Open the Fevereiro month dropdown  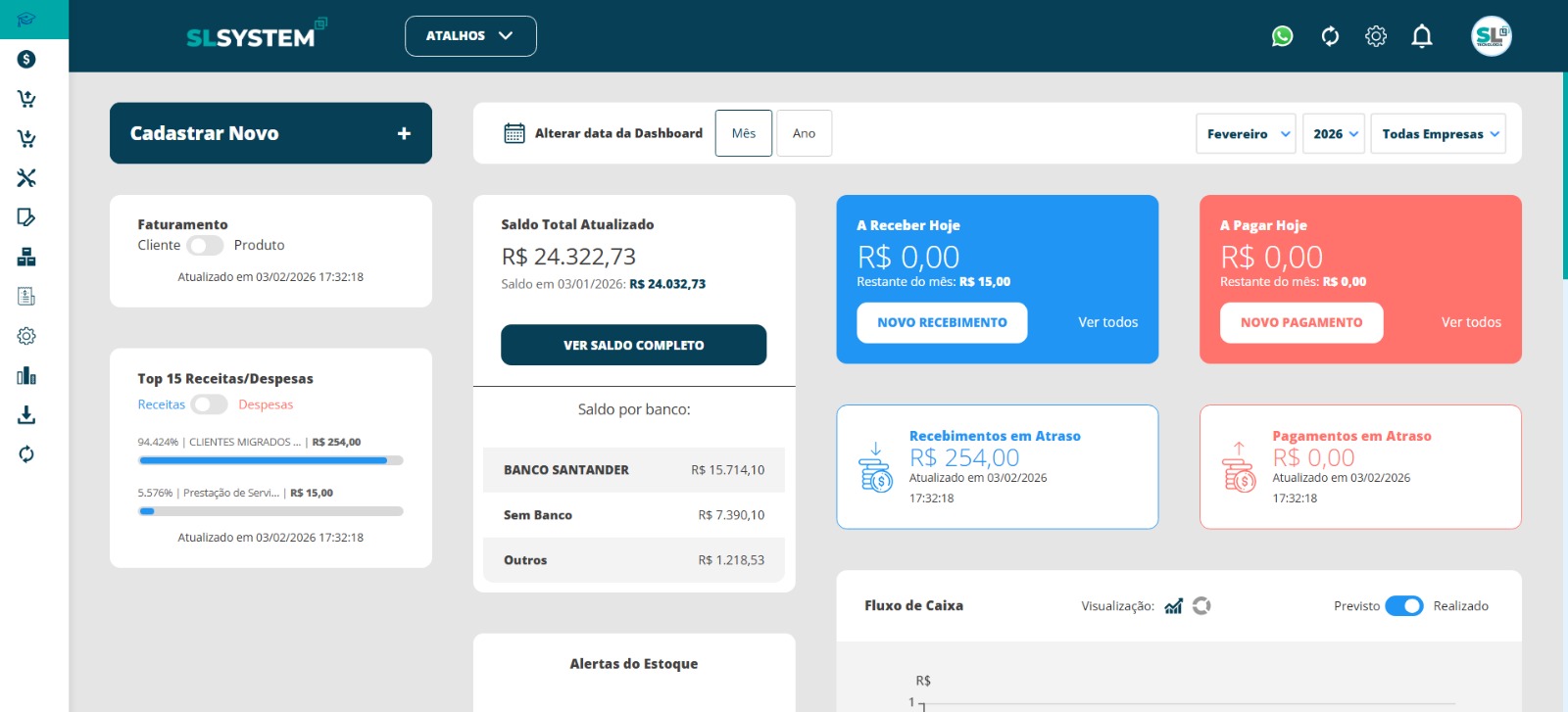pos(1246,134)
